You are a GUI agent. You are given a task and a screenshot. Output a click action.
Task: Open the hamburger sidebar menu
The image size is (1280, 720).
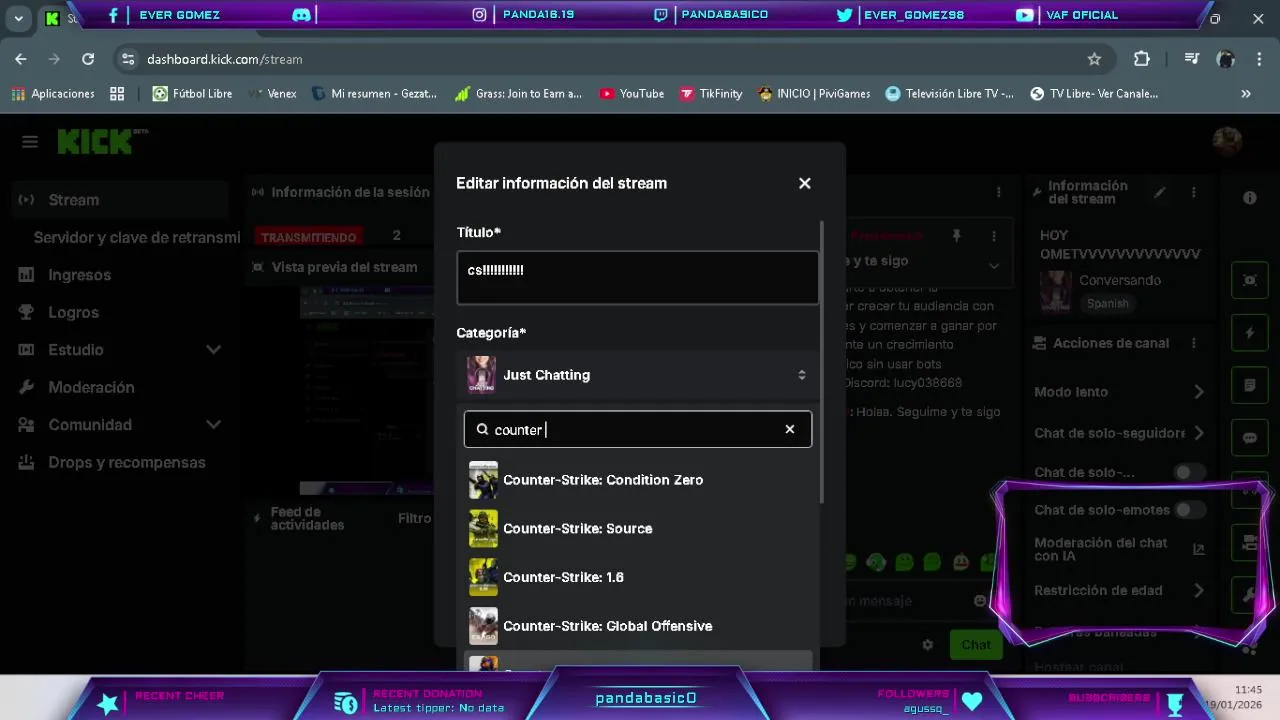(x=30, y=142)
